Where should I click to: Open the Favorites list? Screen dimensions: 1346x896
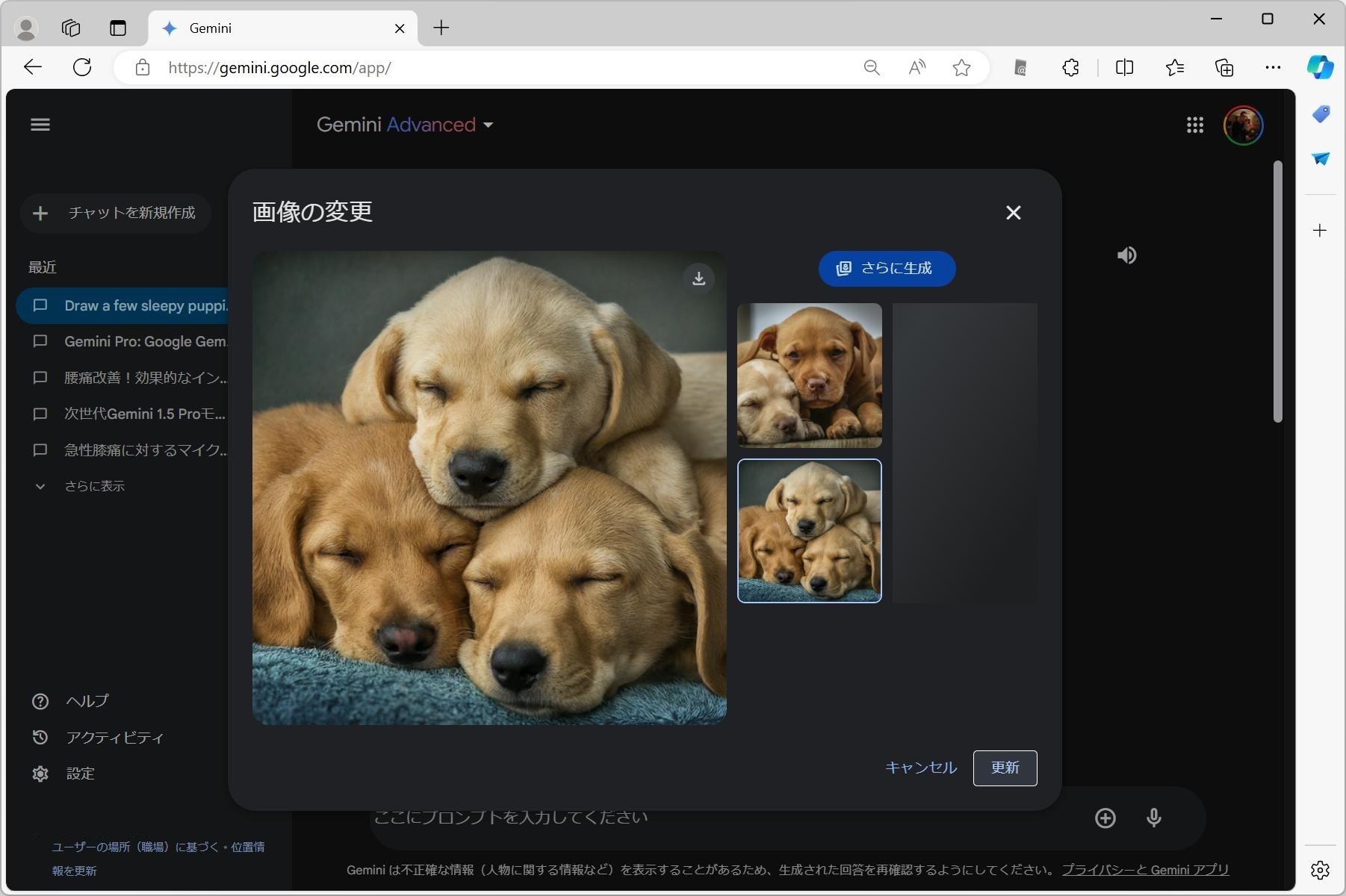pyautogui.click(x=1174, y=68)
